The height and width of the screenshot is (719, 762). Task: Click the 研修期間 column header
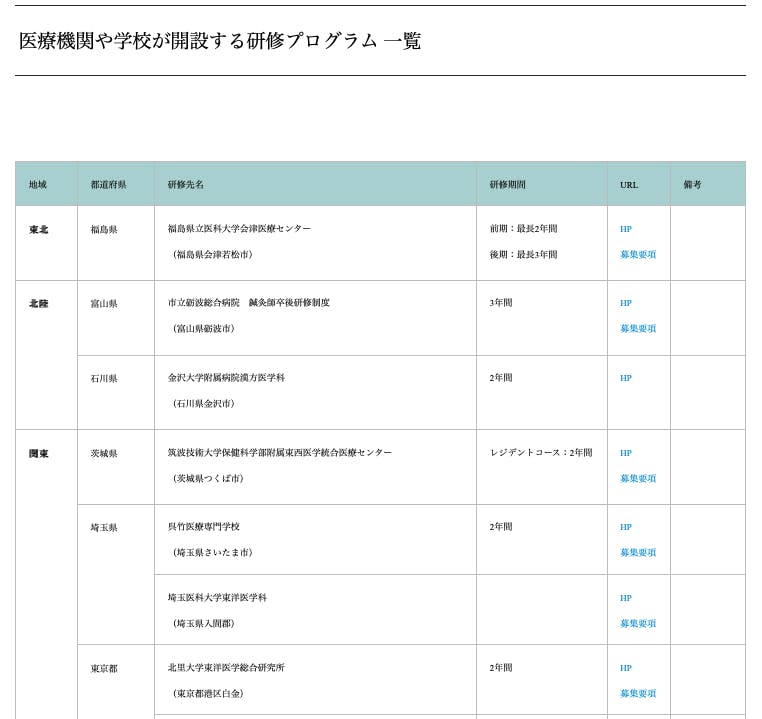click(x=507, y=185)
